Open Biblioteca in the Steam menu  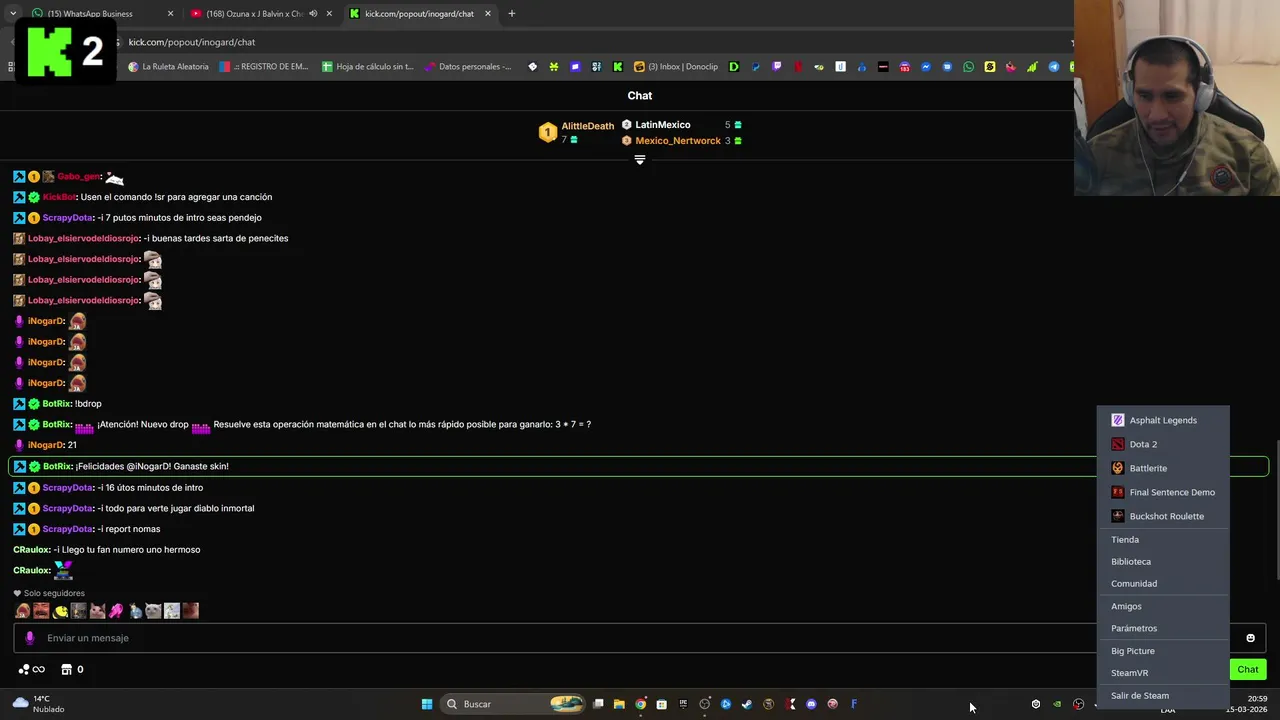coord(1162,561)
